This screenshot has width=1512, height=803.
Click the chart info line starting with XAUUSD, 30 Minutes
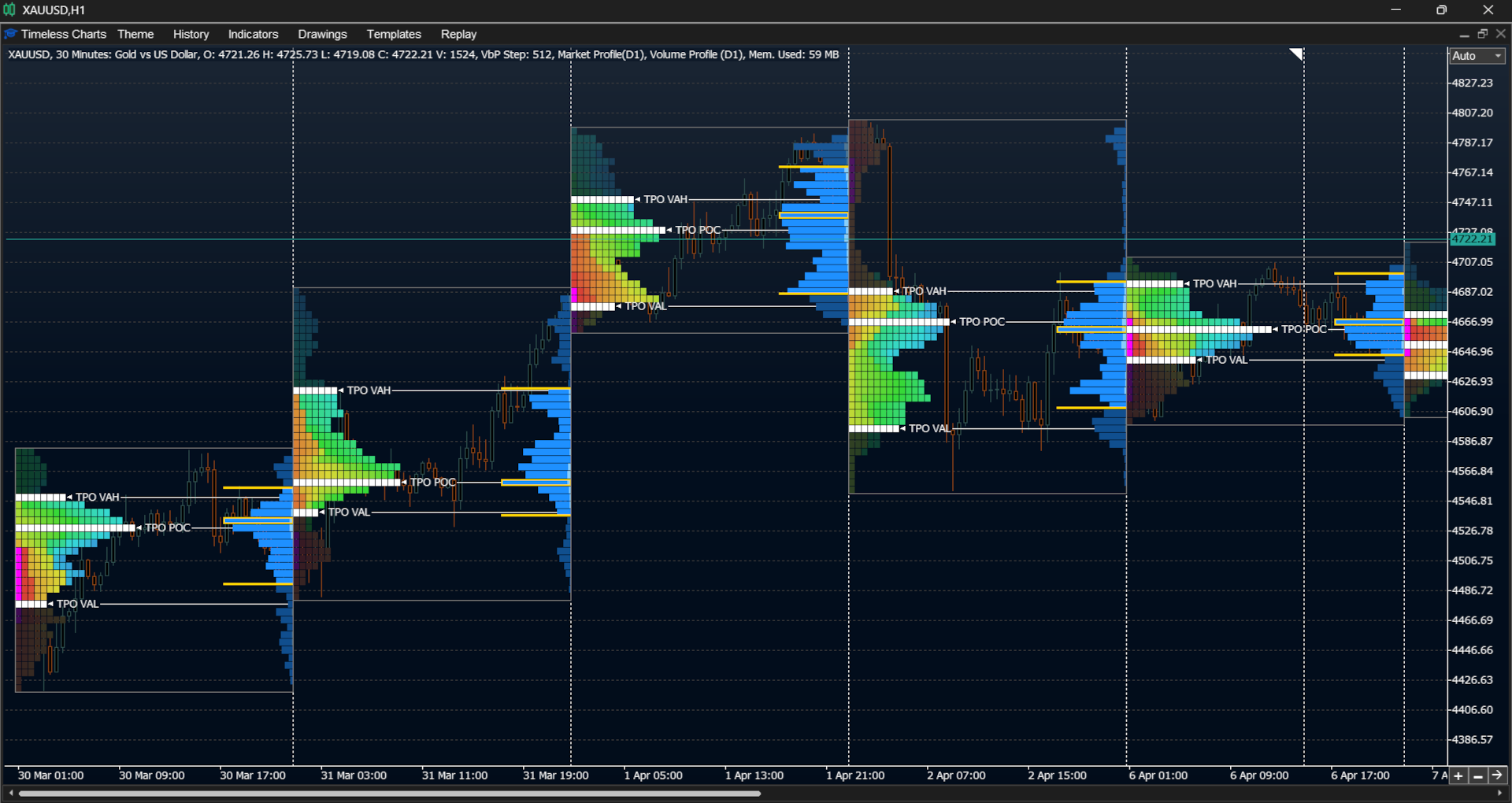pyautogui.click(x=424, y=55)
